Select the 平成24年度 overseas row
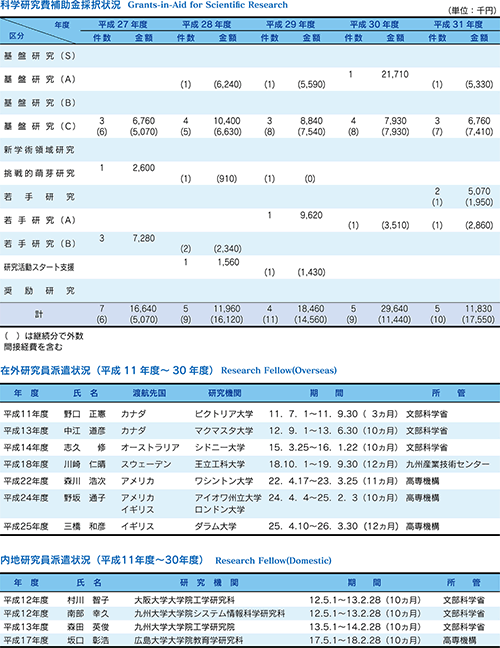The image size is (500, 648). click(x=250, y=504)
